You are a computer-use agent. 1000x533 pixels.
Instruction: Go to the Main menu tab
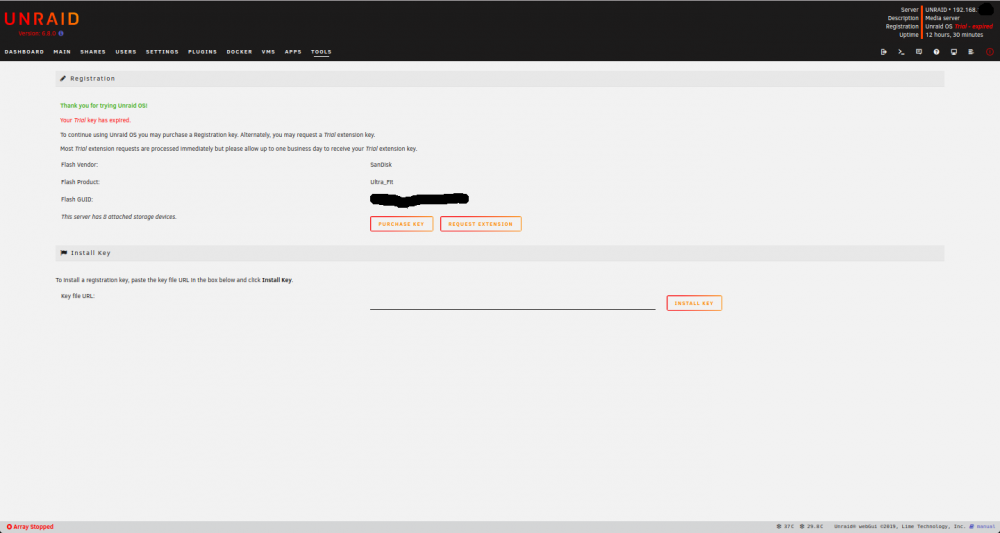[x=62, y=52]
